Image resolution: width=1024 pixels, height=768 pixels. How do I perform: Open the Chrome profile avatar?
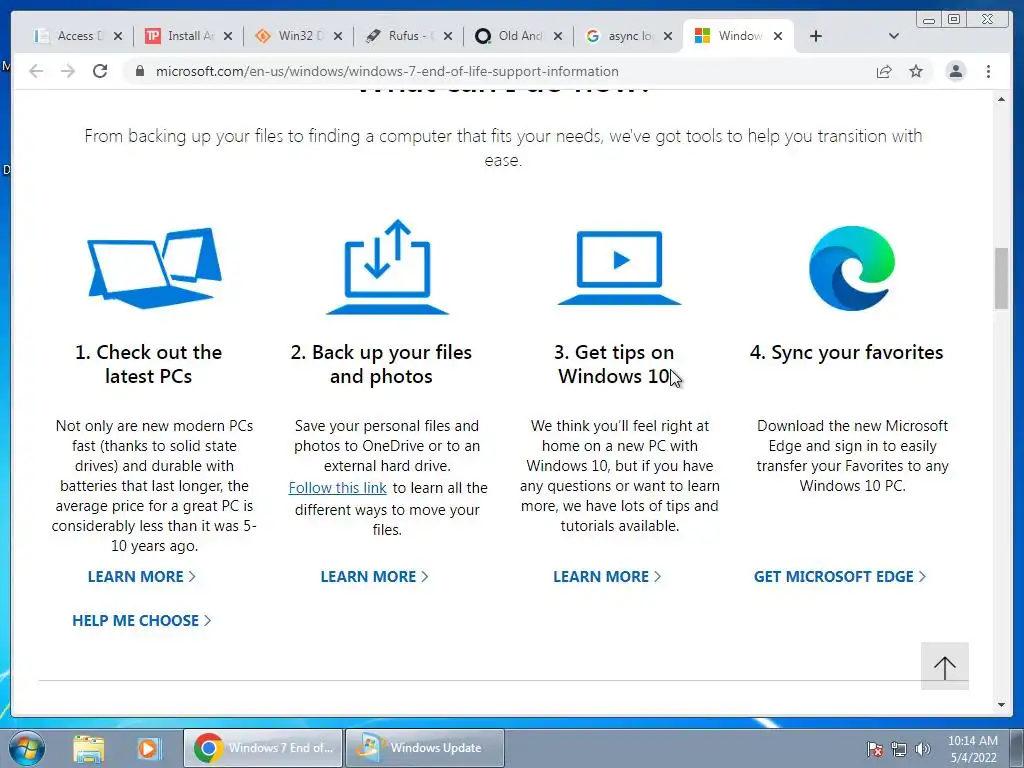pos(955,71)
